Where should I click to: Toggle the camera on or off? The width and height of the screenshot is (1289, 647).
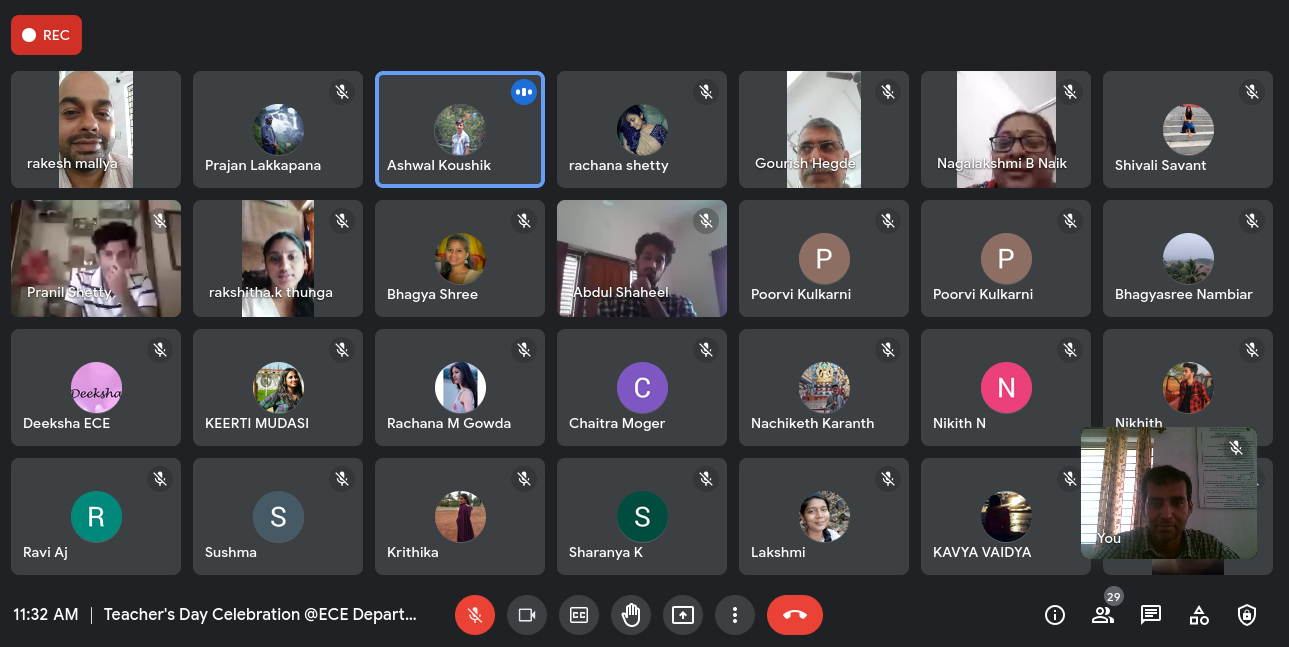click(527, 615)
